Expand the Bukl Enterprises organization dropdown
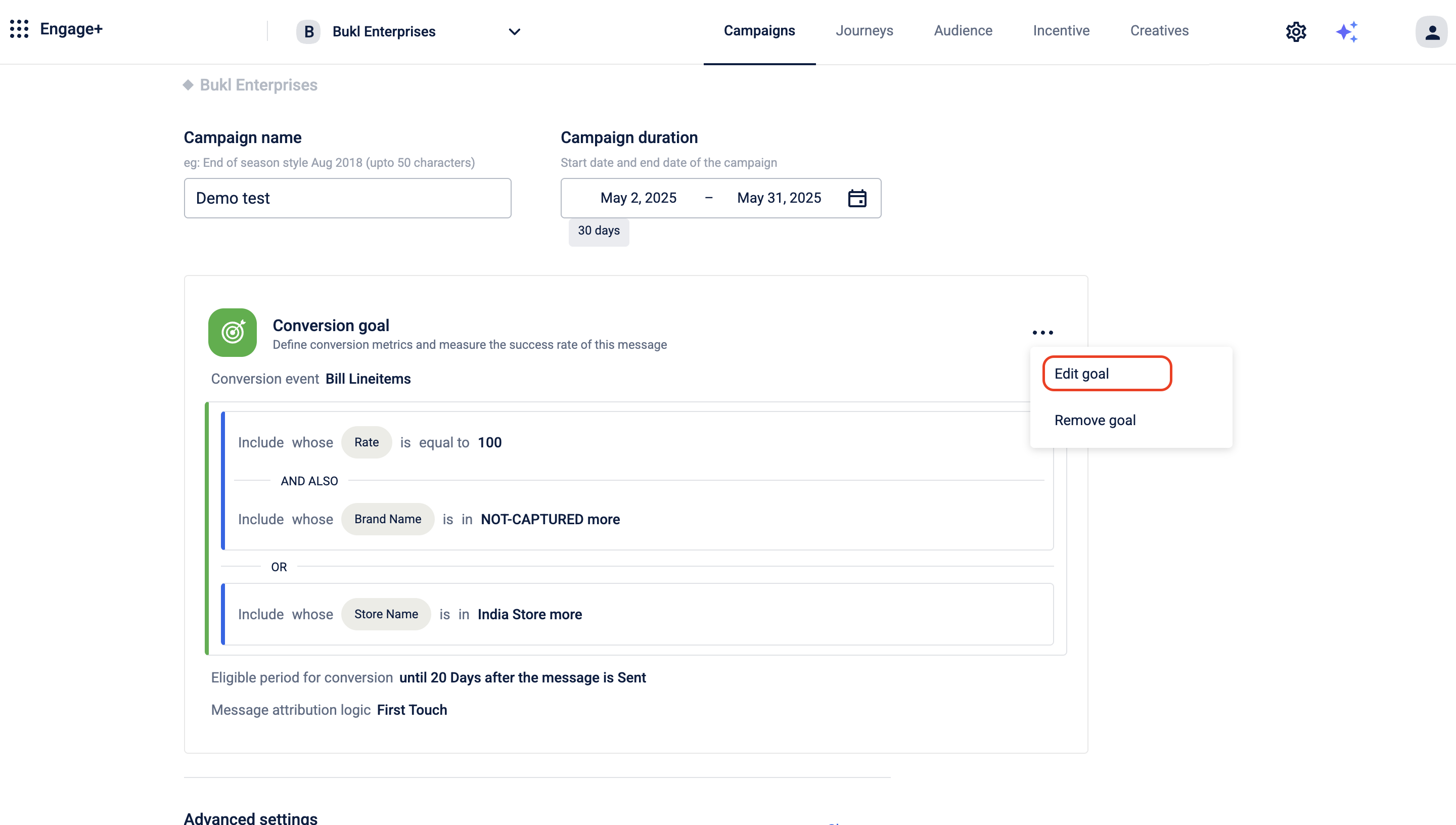1456x825 pixels. pos(514,32)
